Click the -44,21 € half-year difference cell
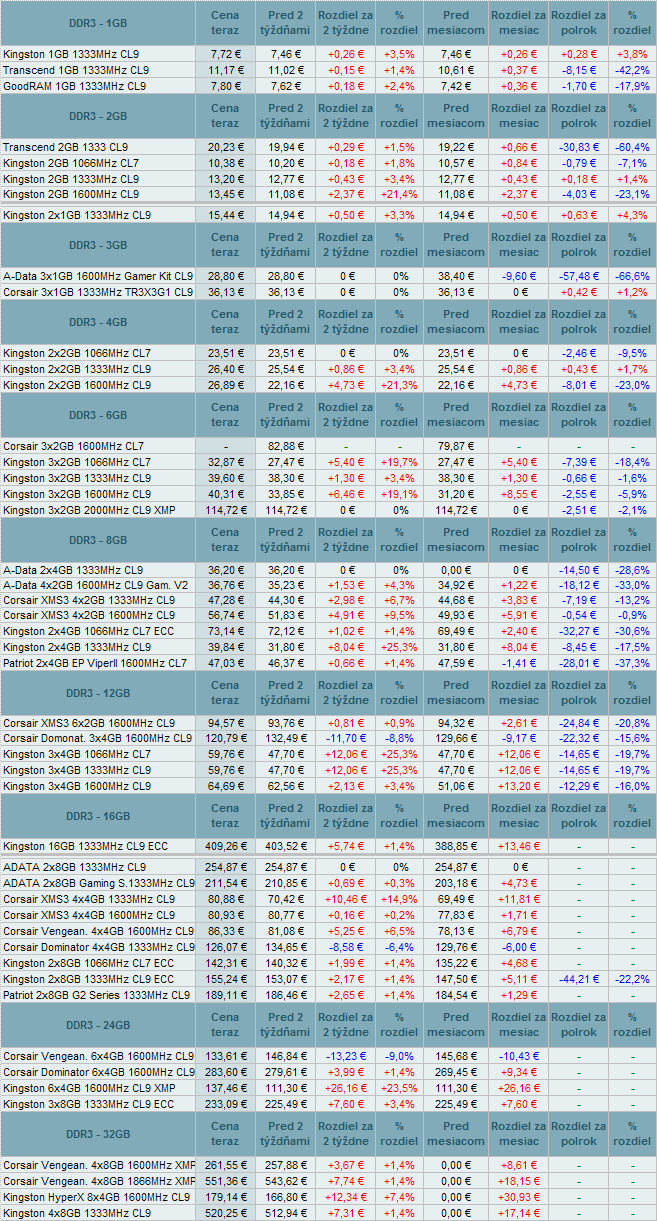Viewport: 657px width, 1221px height. [x=577, y=979]
